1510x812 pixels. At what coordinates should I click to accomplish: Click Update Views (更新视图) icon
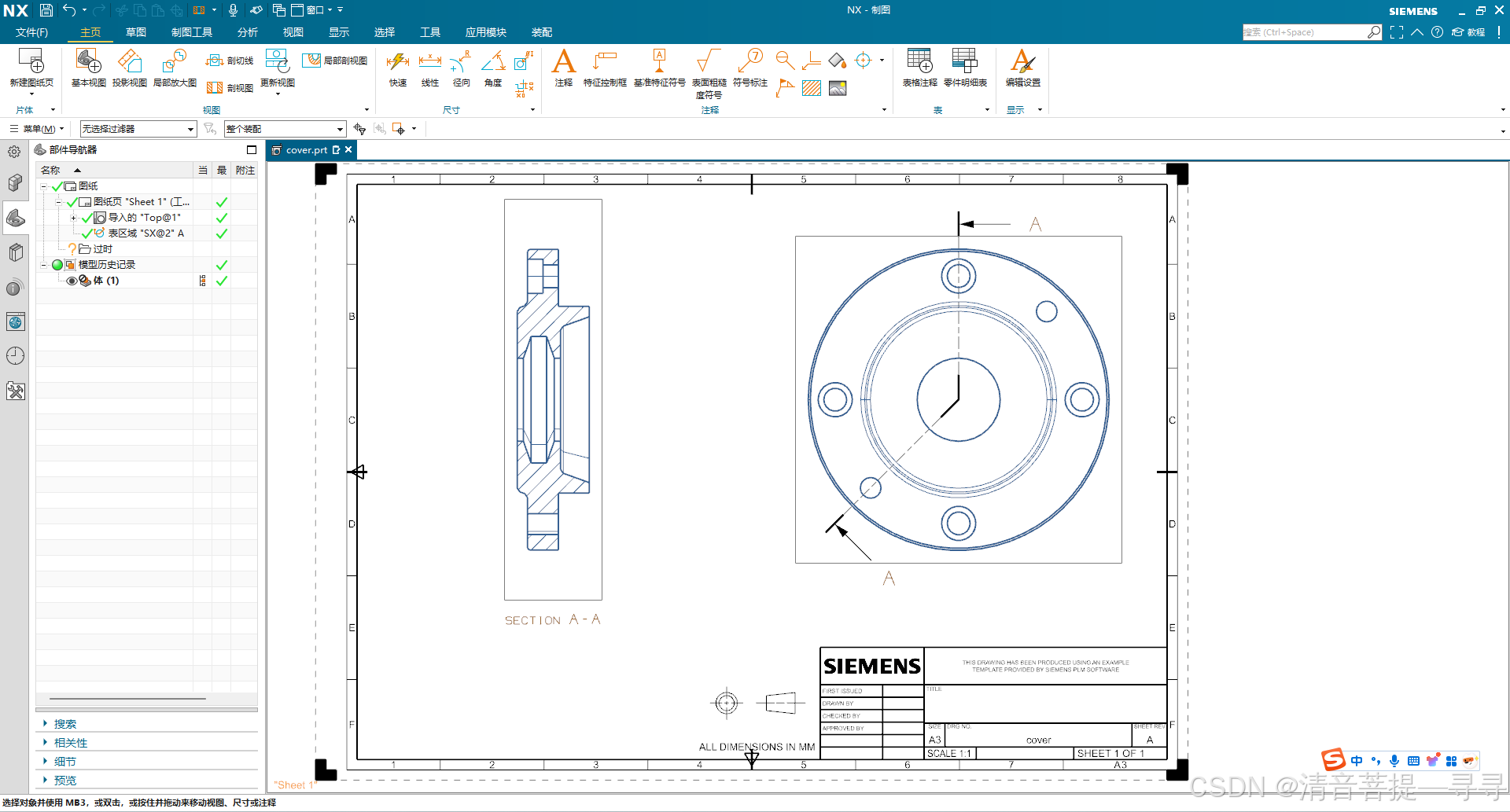(278, 68)
